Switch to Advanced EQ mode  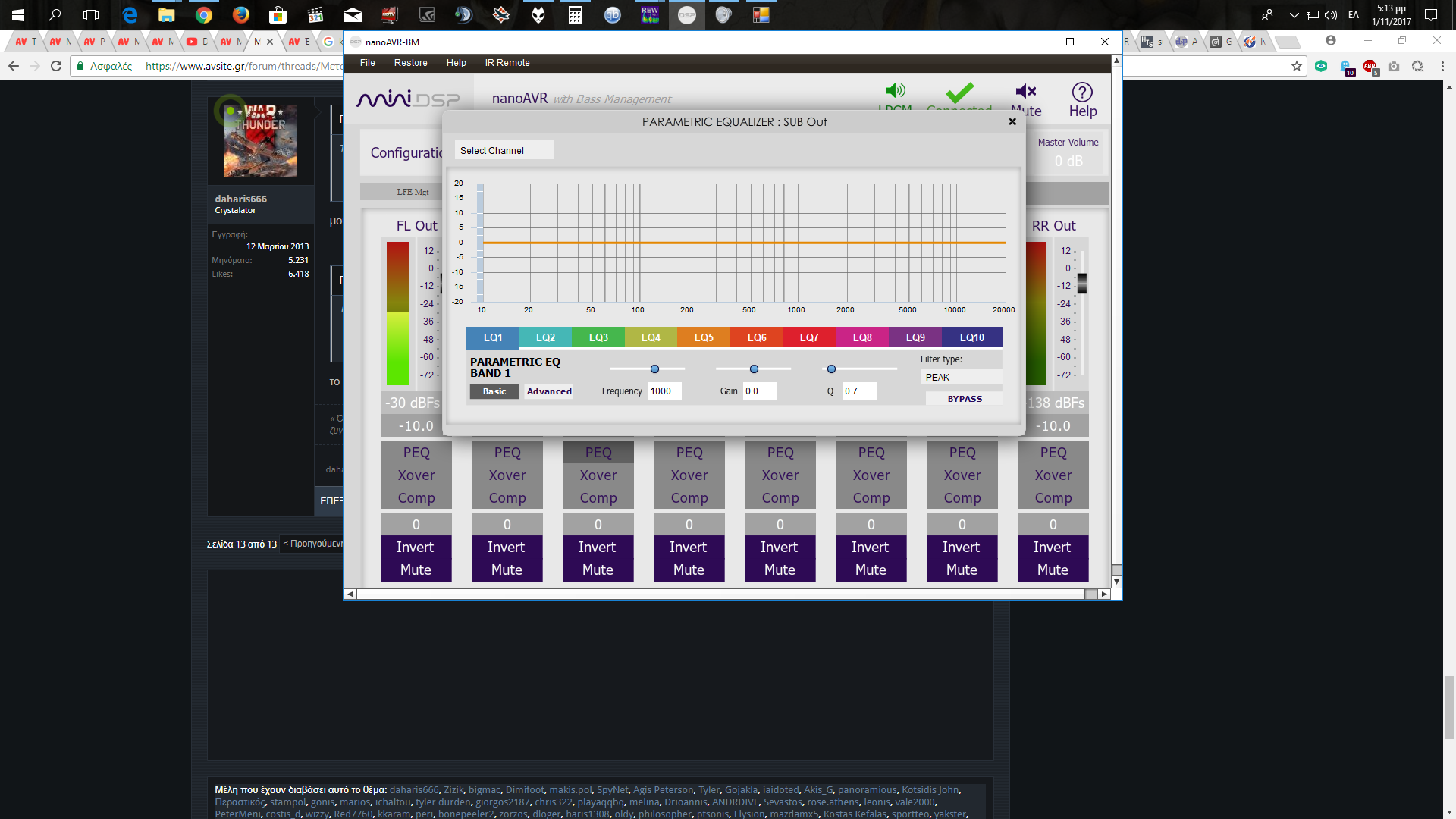549,391
